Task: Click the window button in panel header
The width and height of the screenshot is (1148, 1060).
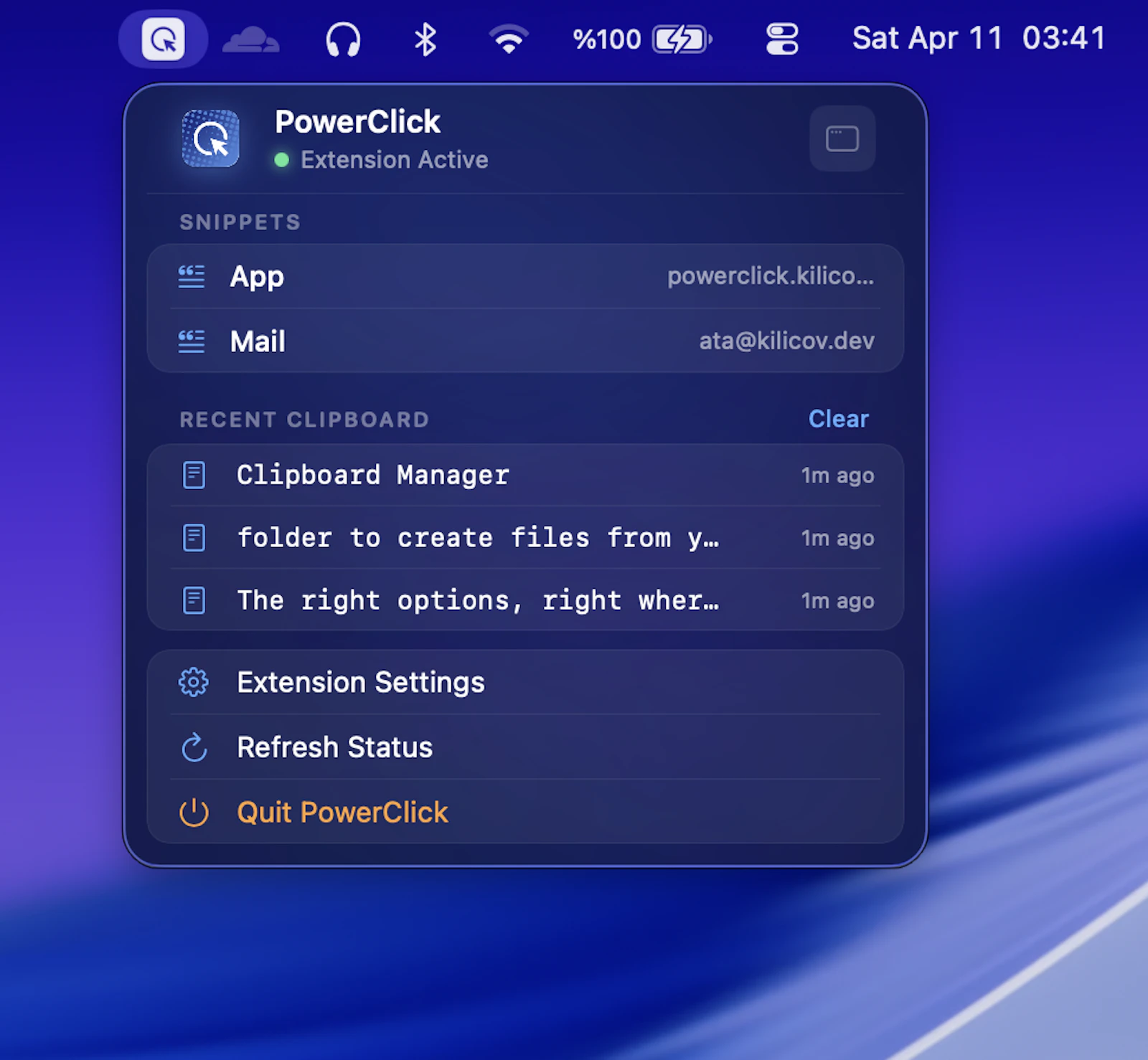Action: coord(842,138)
